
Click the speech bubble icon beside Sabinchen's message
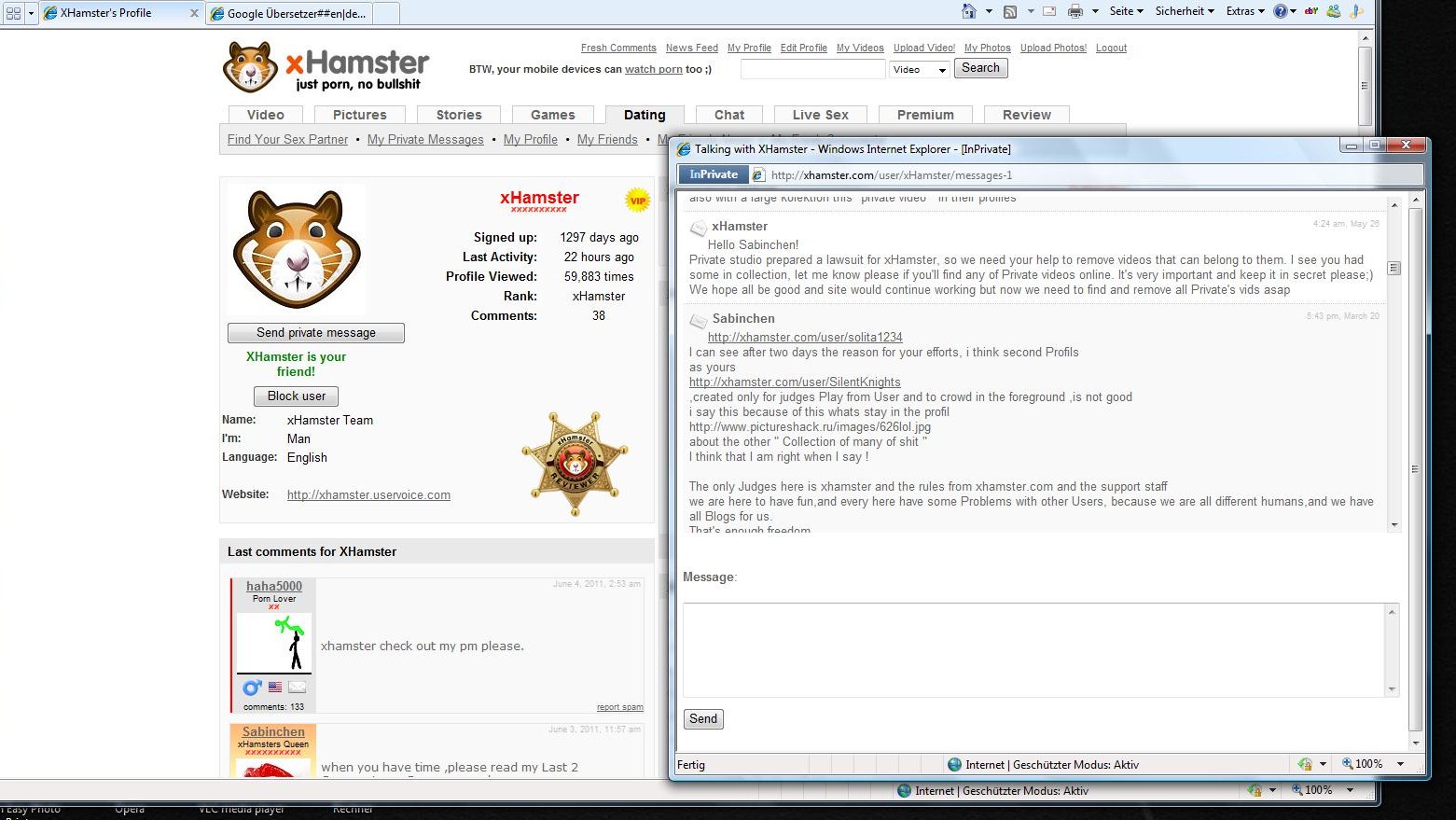(x=698, y=321)
